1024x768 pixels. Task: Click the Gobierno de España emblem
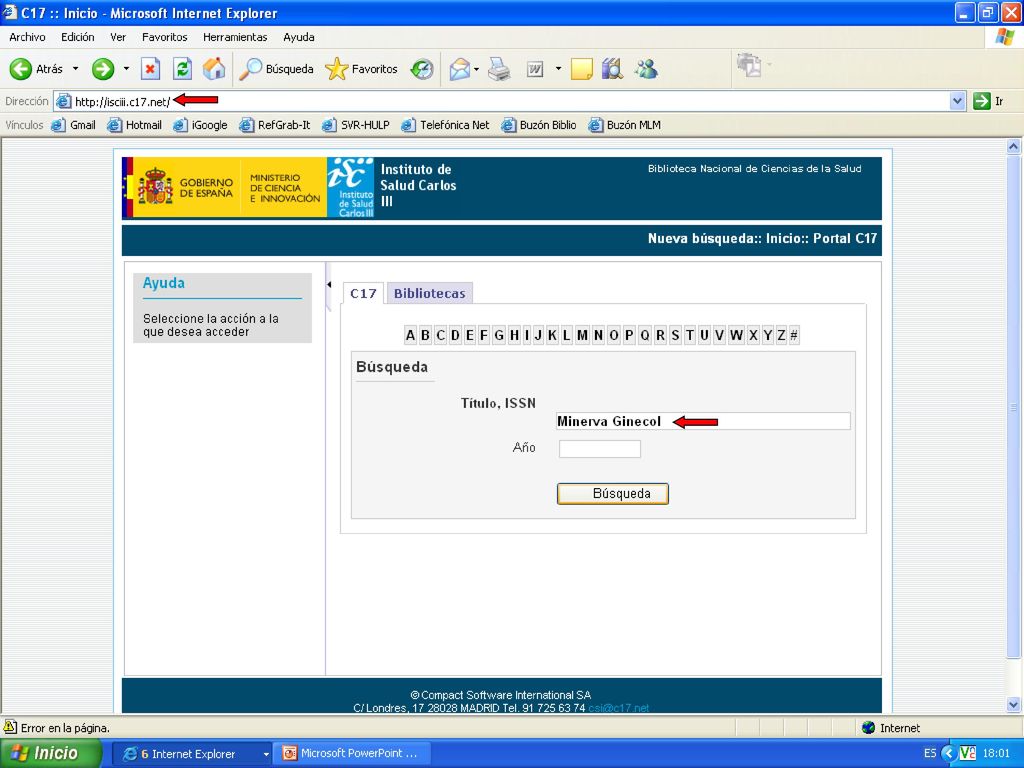(x=155, y=187)
